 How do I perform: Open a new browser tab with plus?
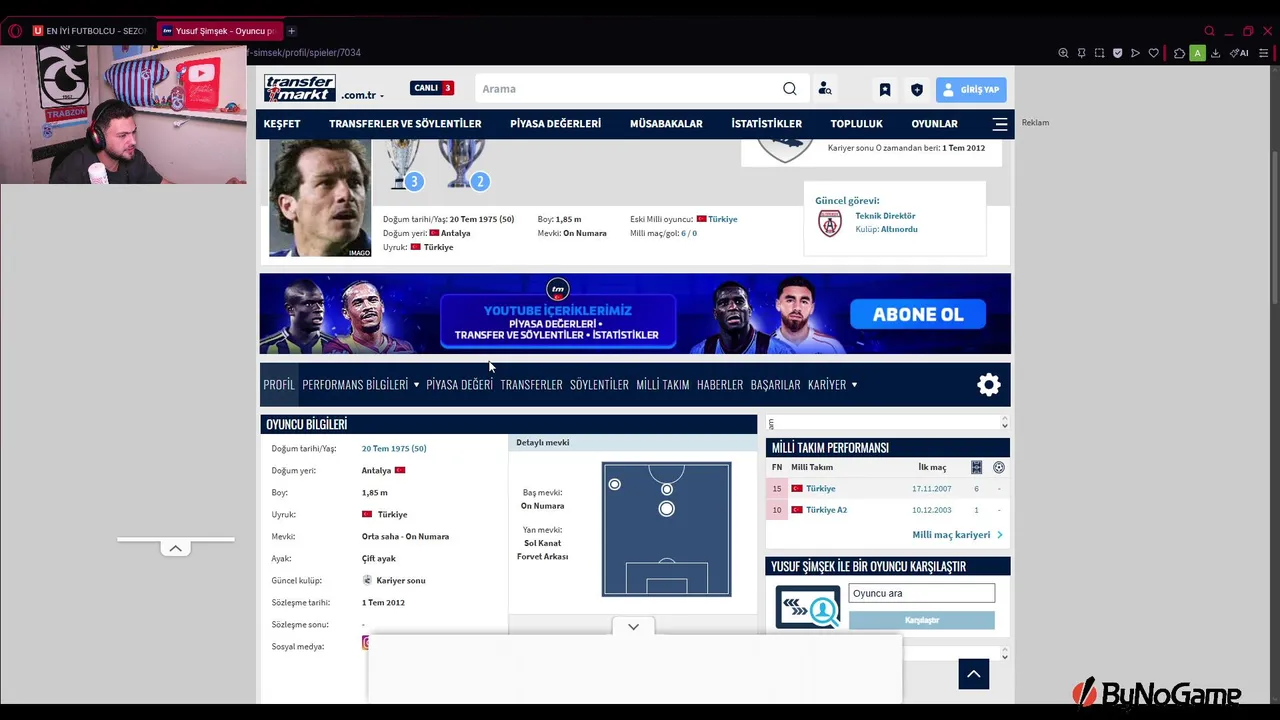click(x=291, y=31)
